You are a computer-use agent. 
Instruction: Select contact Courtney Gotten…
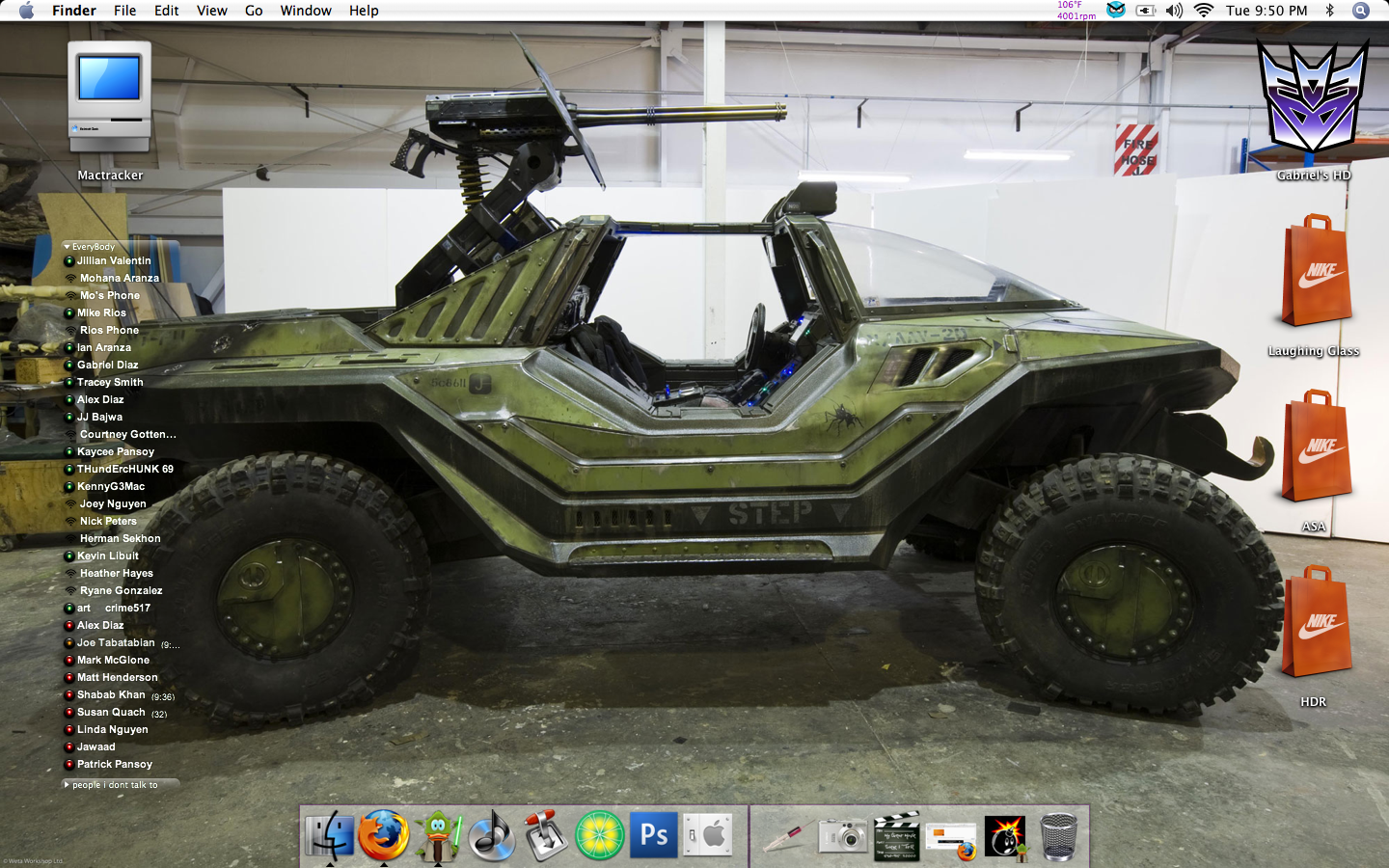point(128,434)
